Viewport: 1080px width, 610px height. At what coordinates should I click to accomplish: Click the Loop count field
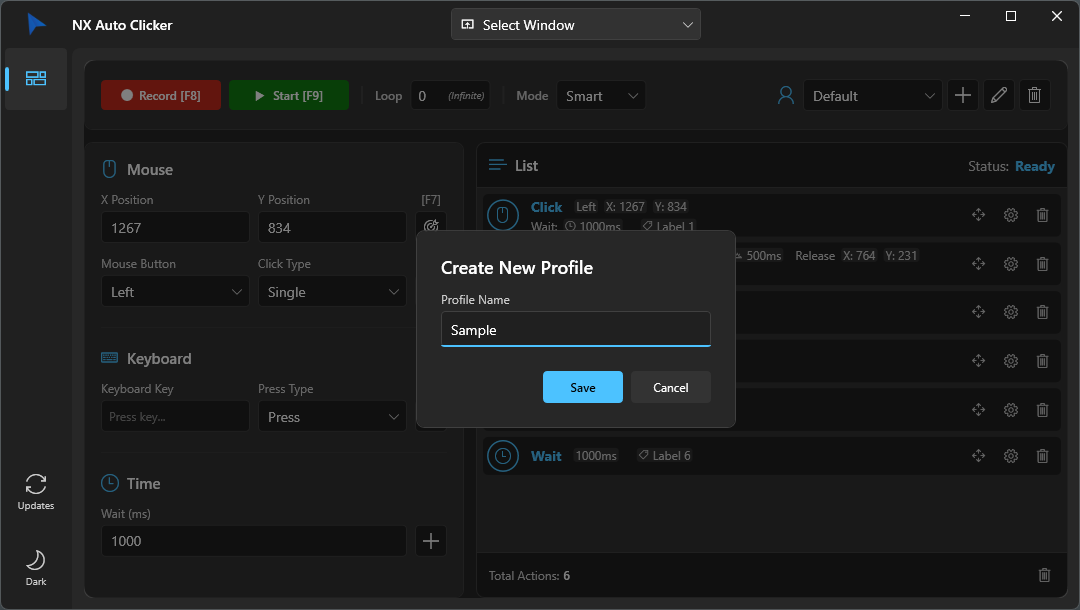(450, 96)
